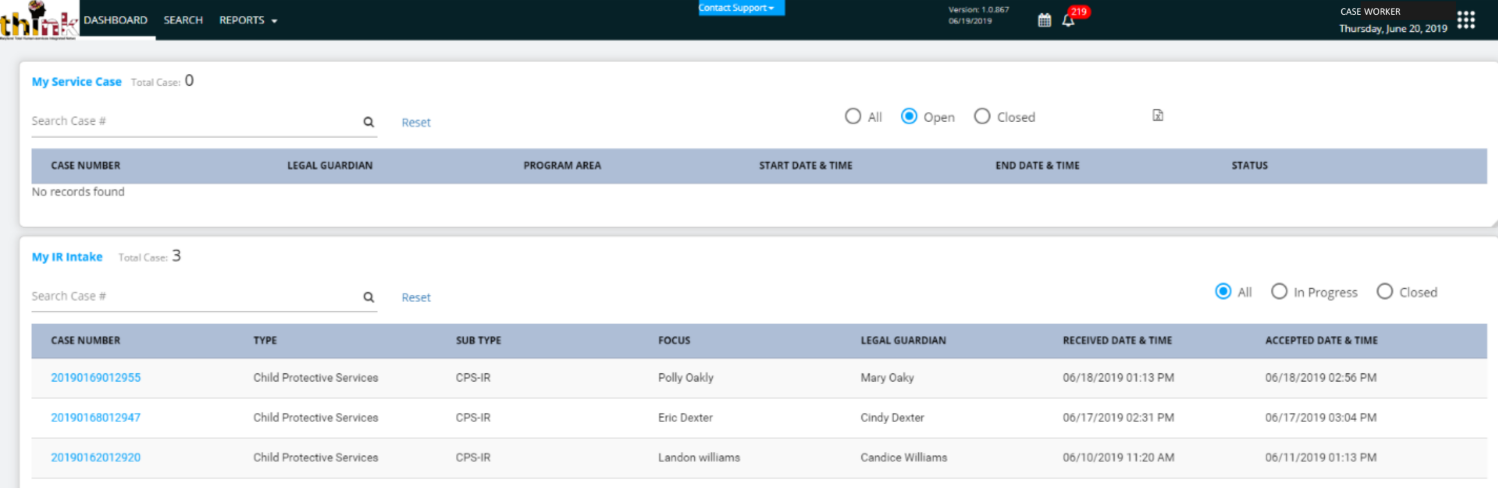
Task: Open the Search menu item
Action: [x=183, y=20]
